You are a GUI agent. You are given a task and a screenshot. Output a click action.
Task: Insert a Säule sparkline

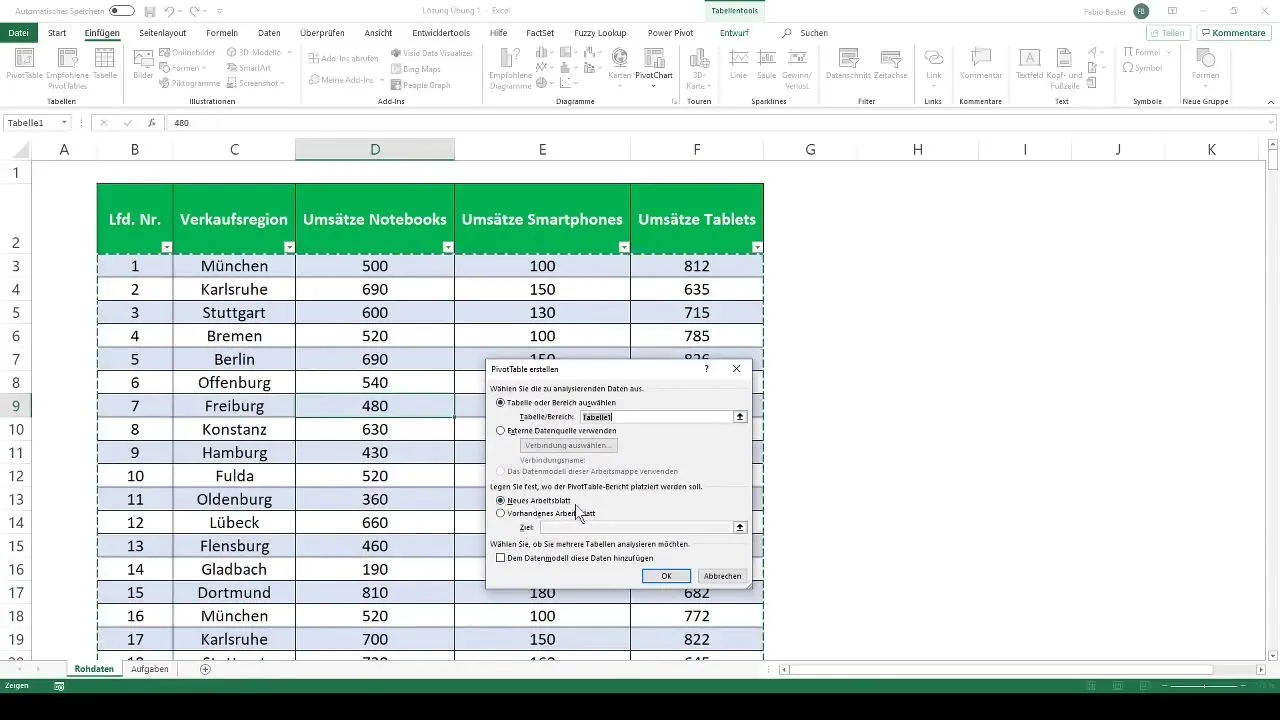(x=767, y=65)
